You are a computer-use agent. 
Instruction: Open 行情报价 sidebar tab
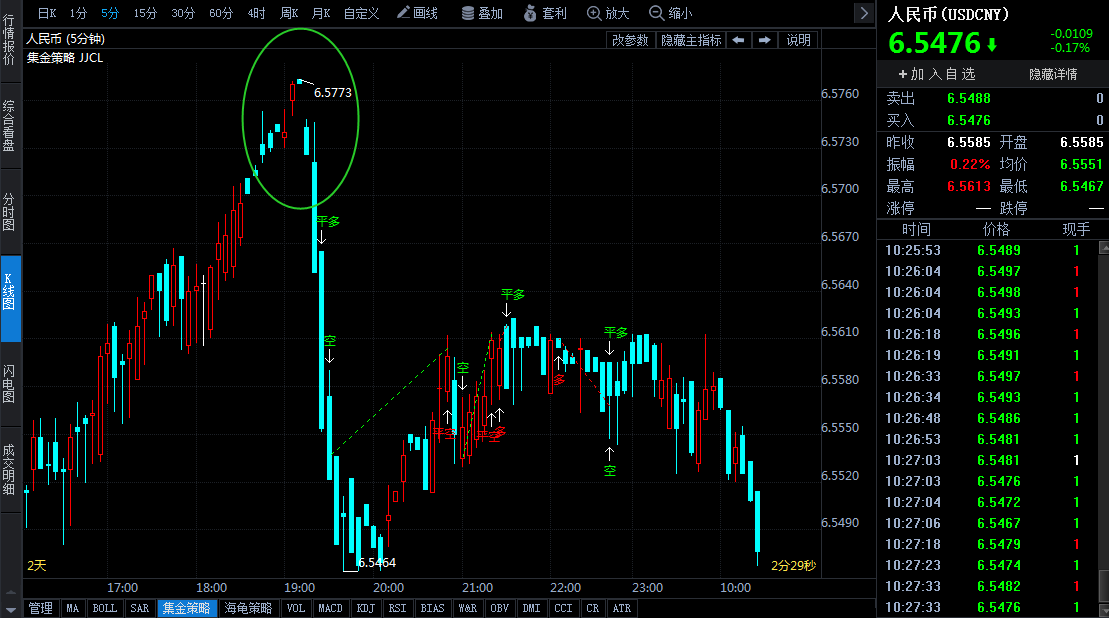[x=9, y=40]
